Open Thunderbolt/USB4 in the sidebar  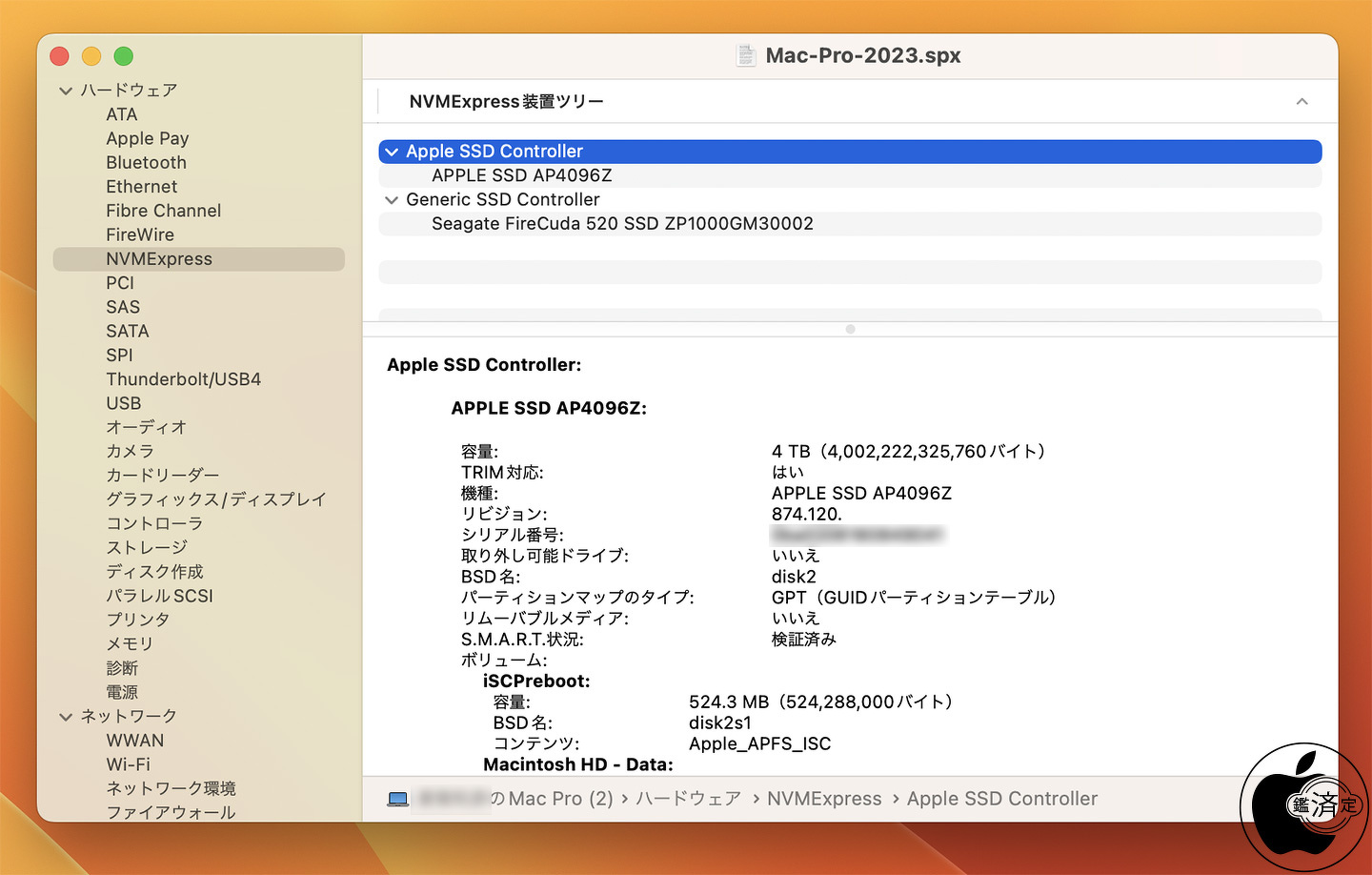coord(183,379)
